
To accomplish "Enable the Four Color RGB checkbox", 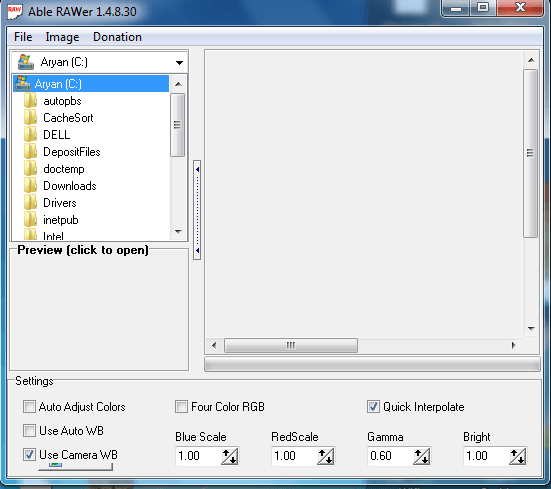I will tap(181, 407).
